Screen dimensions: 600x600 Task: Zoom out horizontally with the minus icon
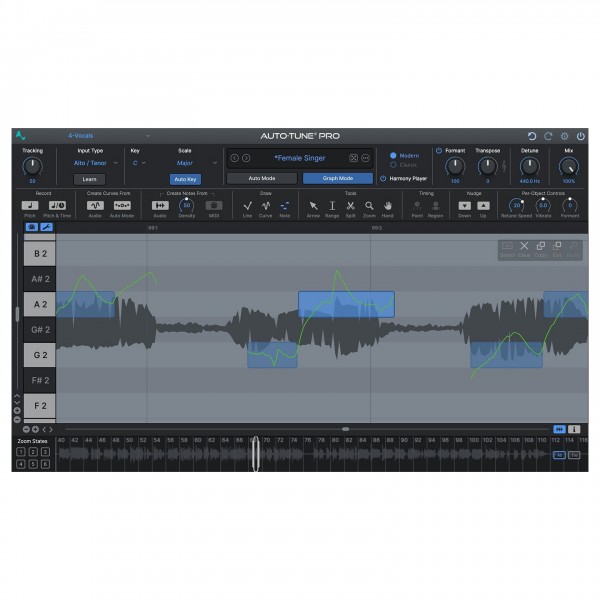26,429
